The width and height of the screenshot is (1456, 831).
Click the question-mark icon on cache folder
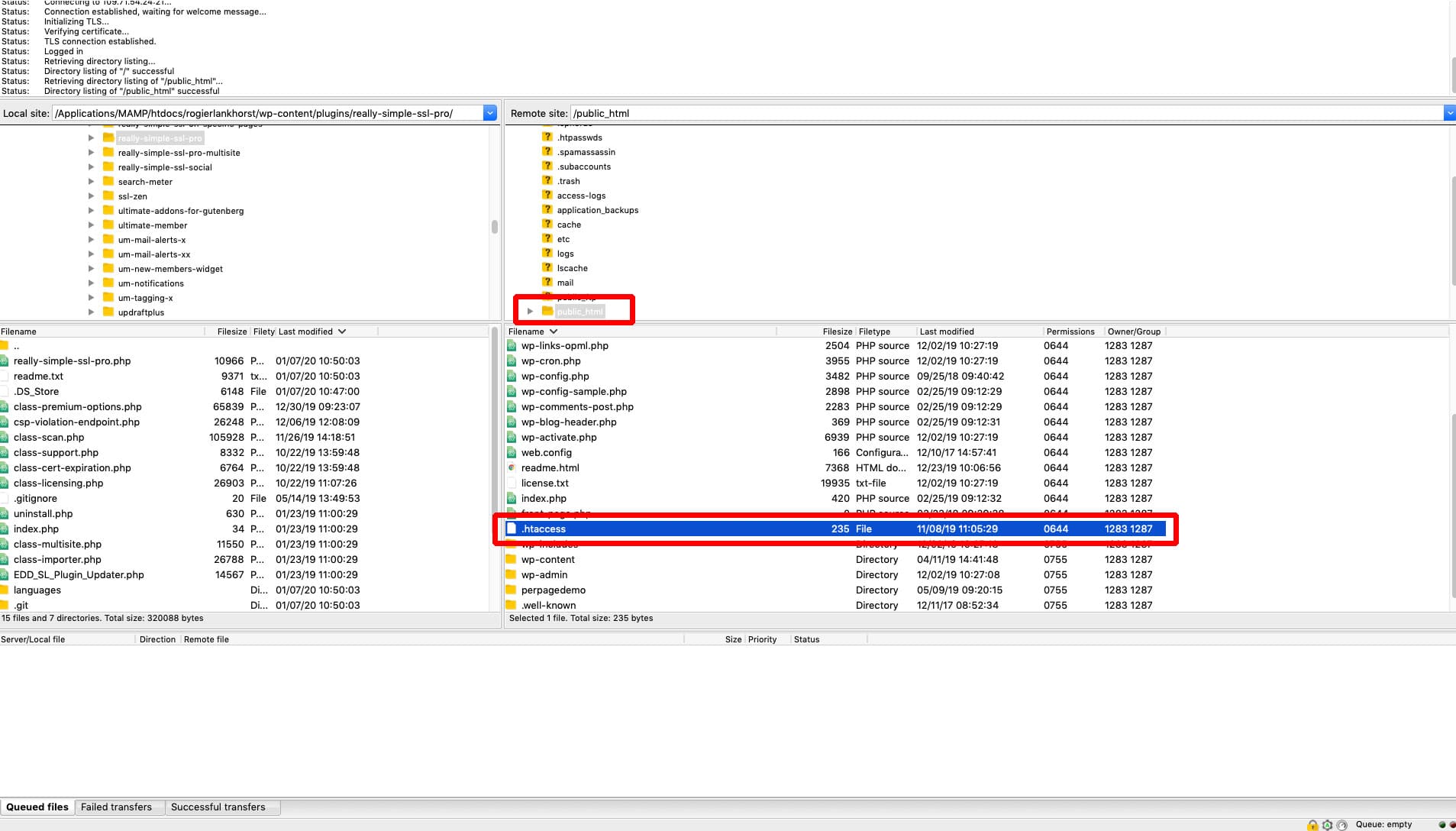coord(547,225)
